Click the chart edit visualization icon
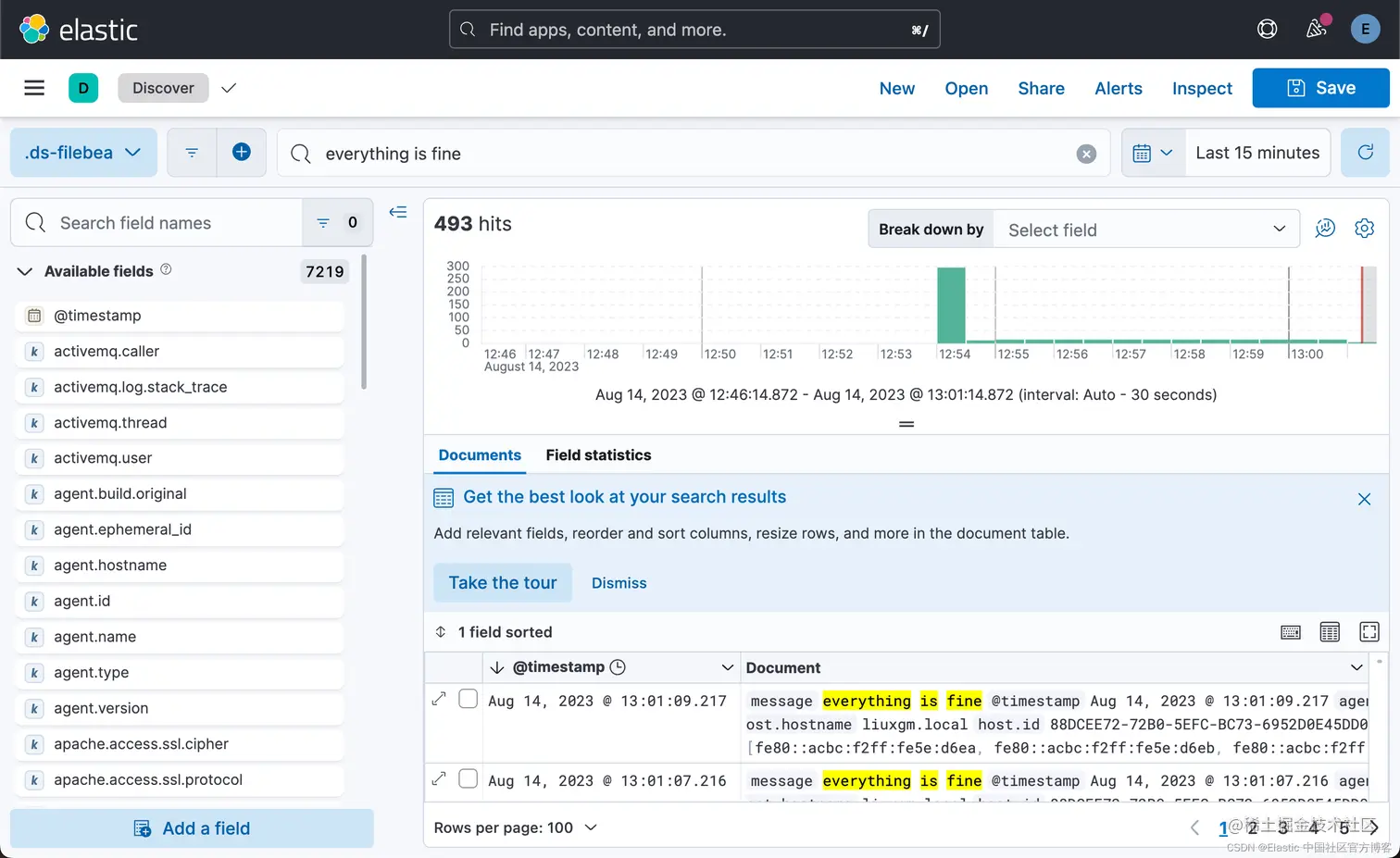 pyautogui.click(x=1325, y=228)
